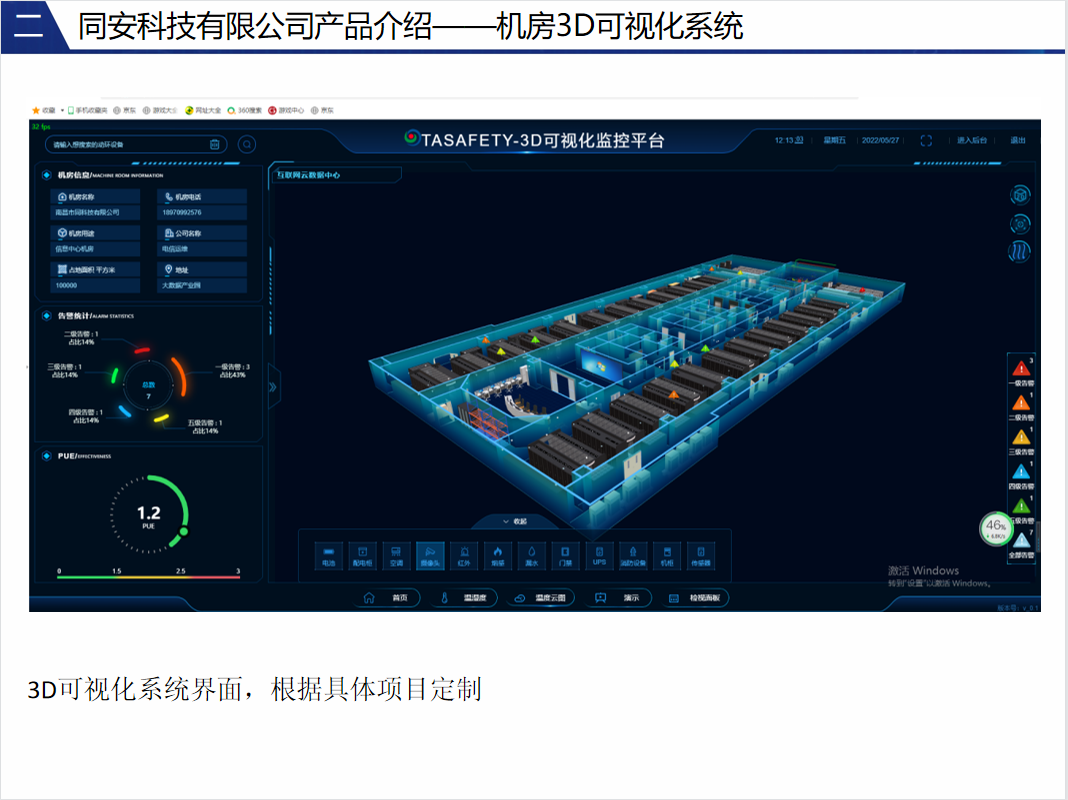Collapse left panel with double-arrow handle

pyautogui.click(x=272, y=387)
